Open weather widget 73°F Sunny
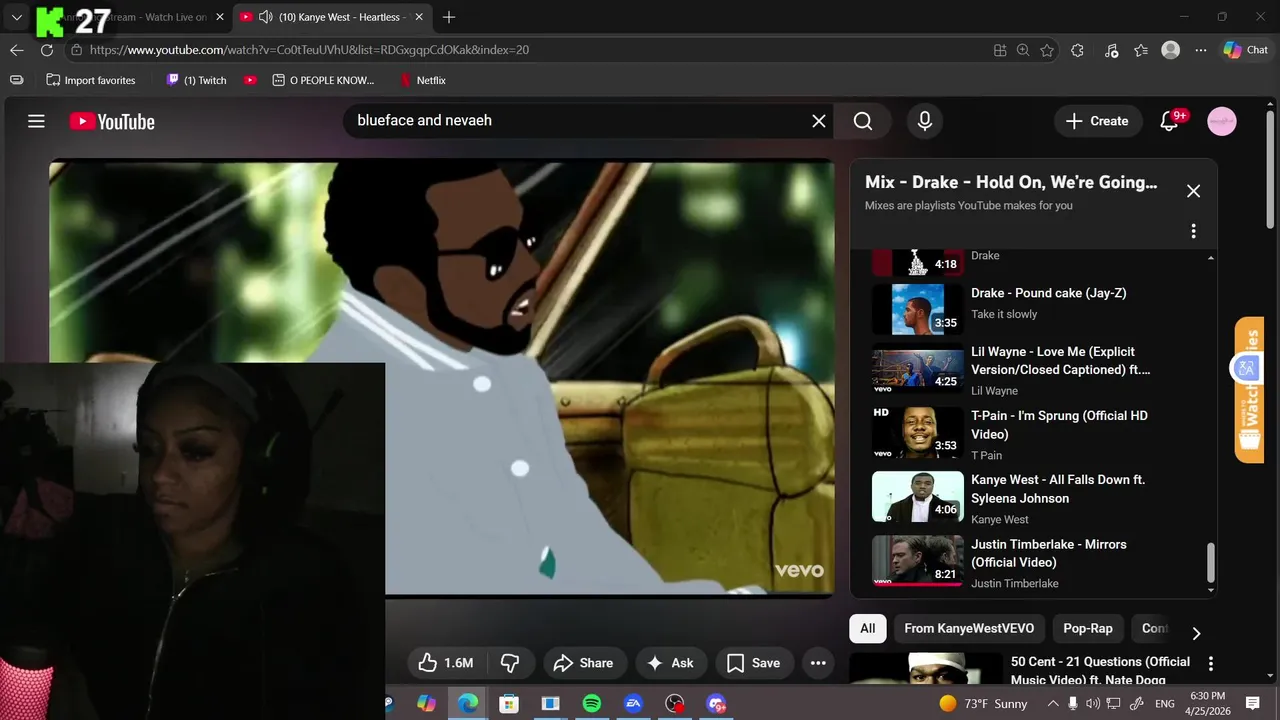 [x=983, y=704]
